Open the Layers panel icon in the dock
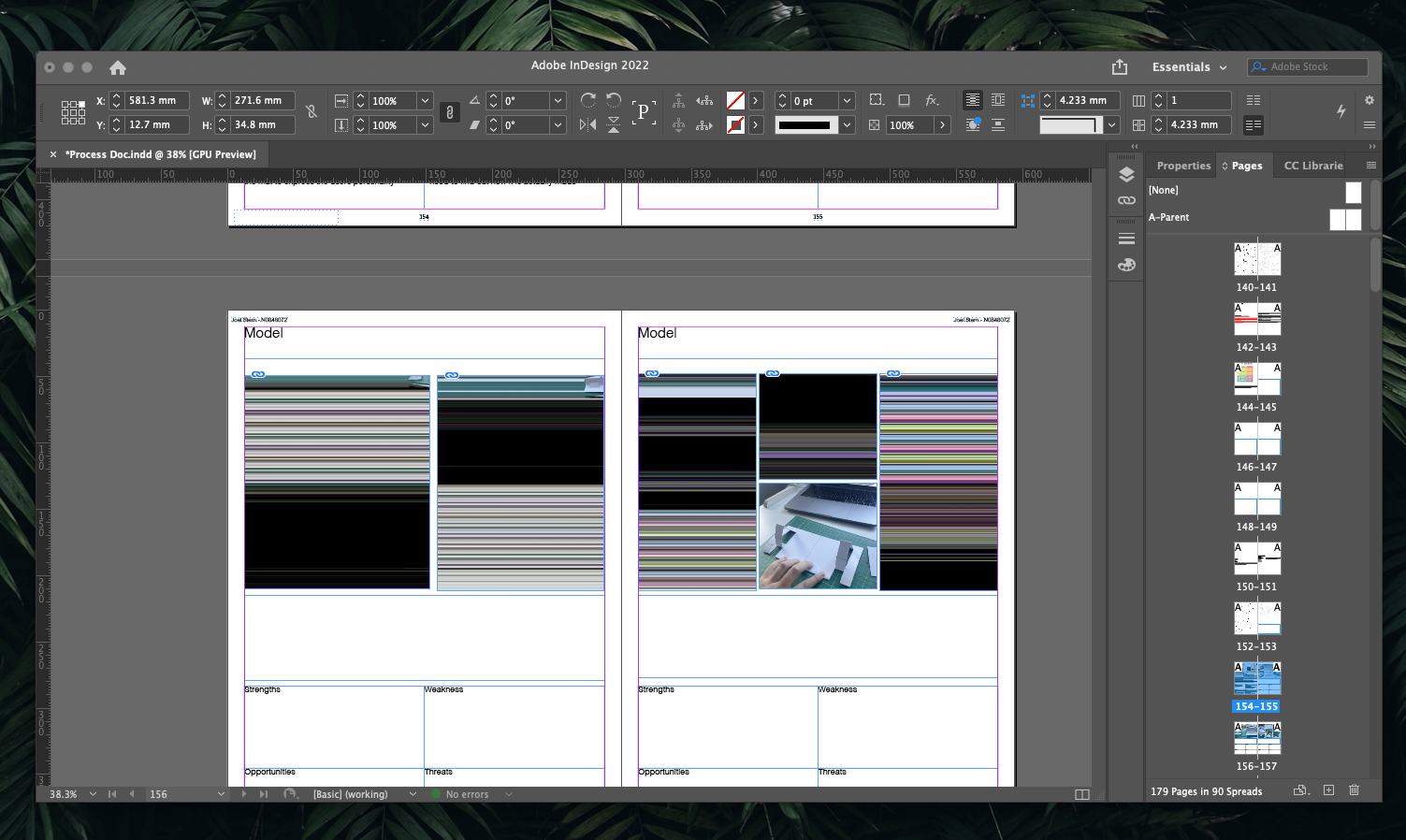1406x840 pixels. [x=1125, y=174]
